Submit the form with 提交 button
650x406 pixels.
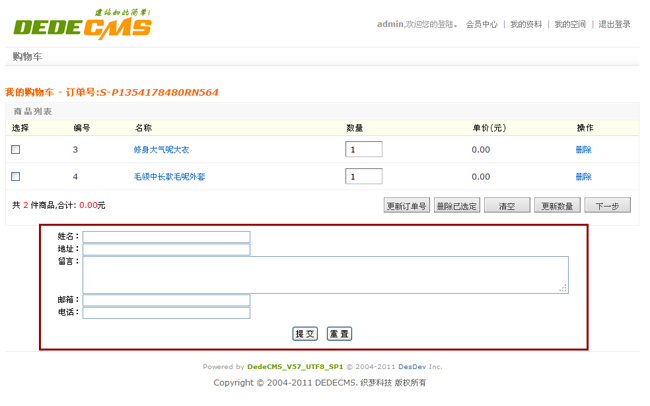coord(305,334)
